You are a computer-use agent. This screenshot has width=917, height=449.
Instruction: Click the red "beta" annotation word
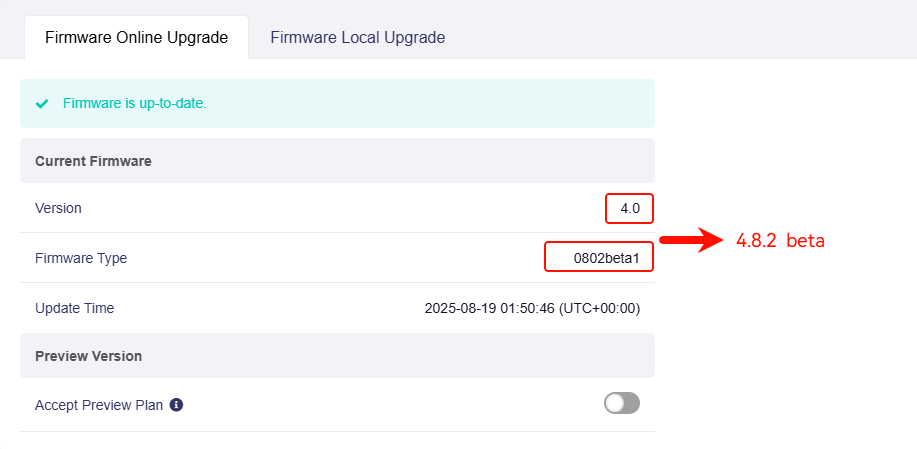click(x=805, y=241)
